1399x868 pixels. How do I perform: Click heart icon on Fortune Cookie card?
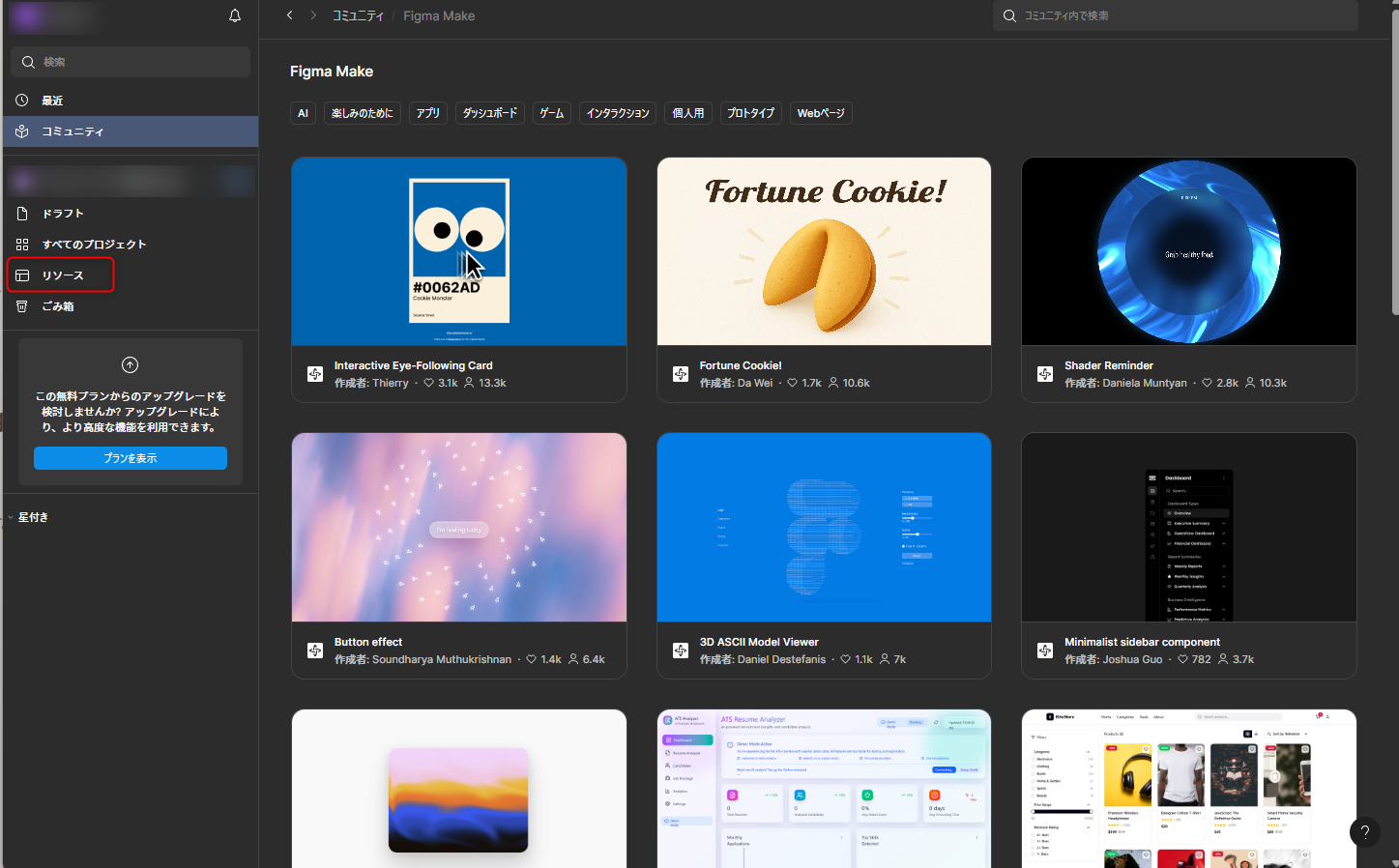(793, 384)
